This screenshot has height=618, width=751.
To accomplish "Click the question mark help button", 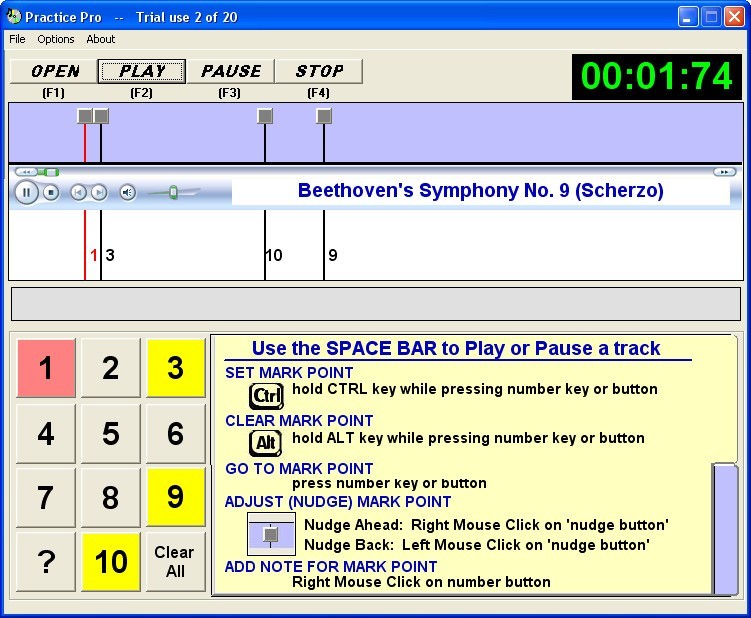I will point(46,561).
